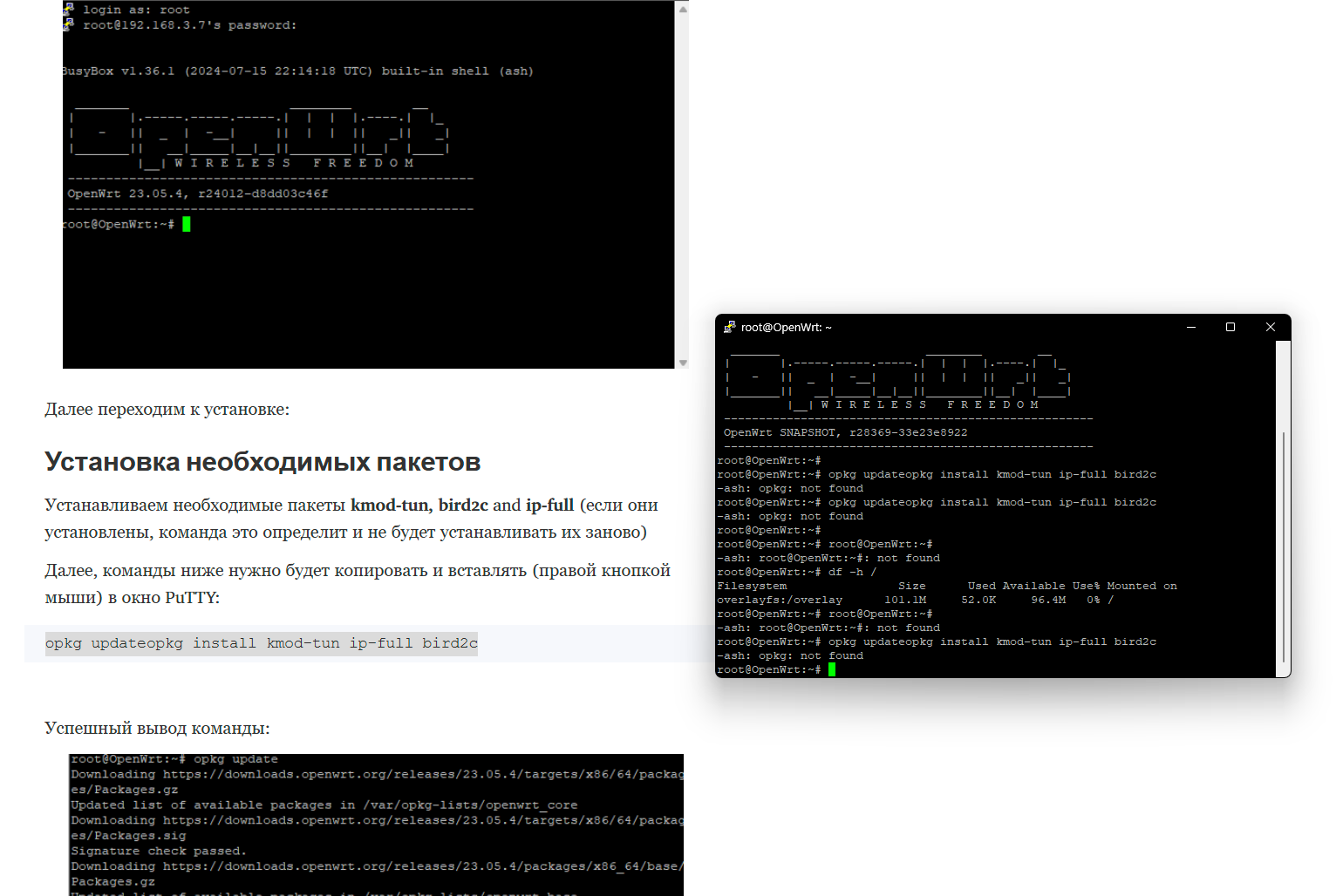Click the line 'Успешный вывод команды:'
Image resolution: width=1336 pixels, height=896 pixels.
tap(157, 729)
